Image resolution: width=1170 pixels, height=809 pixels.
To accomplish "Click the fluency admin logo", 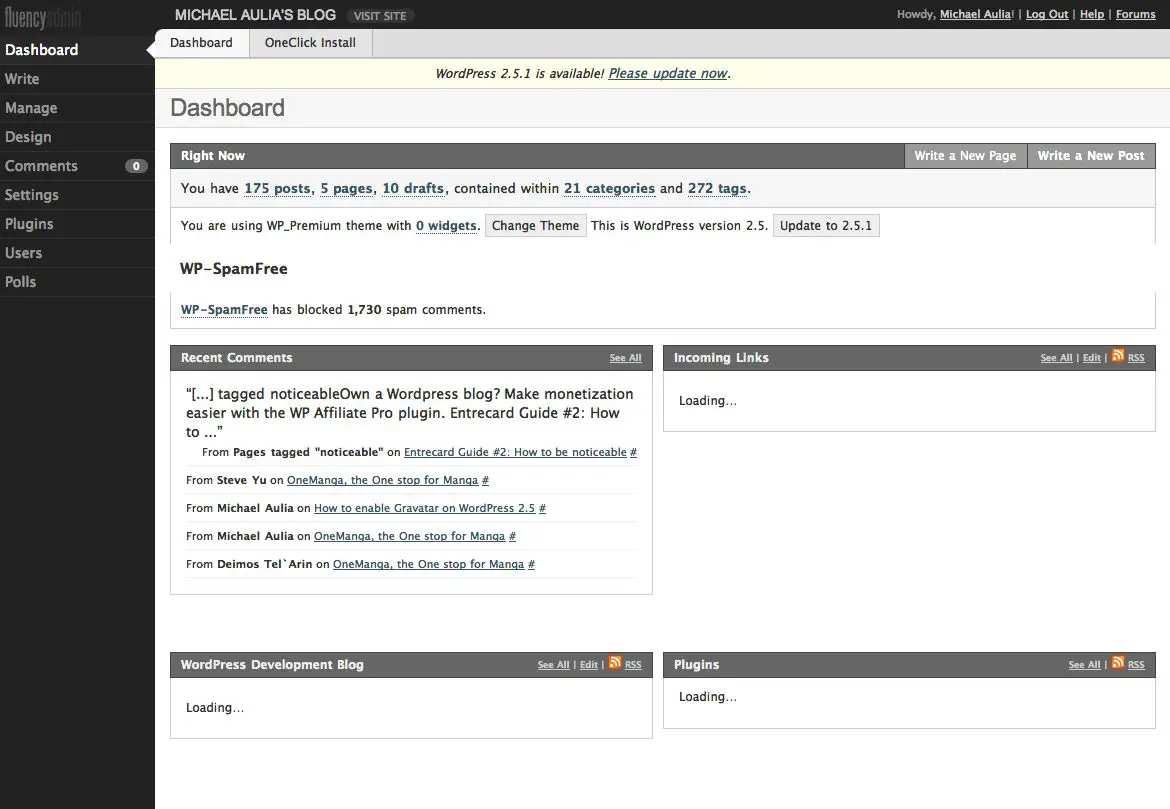I will coord(43,16).
